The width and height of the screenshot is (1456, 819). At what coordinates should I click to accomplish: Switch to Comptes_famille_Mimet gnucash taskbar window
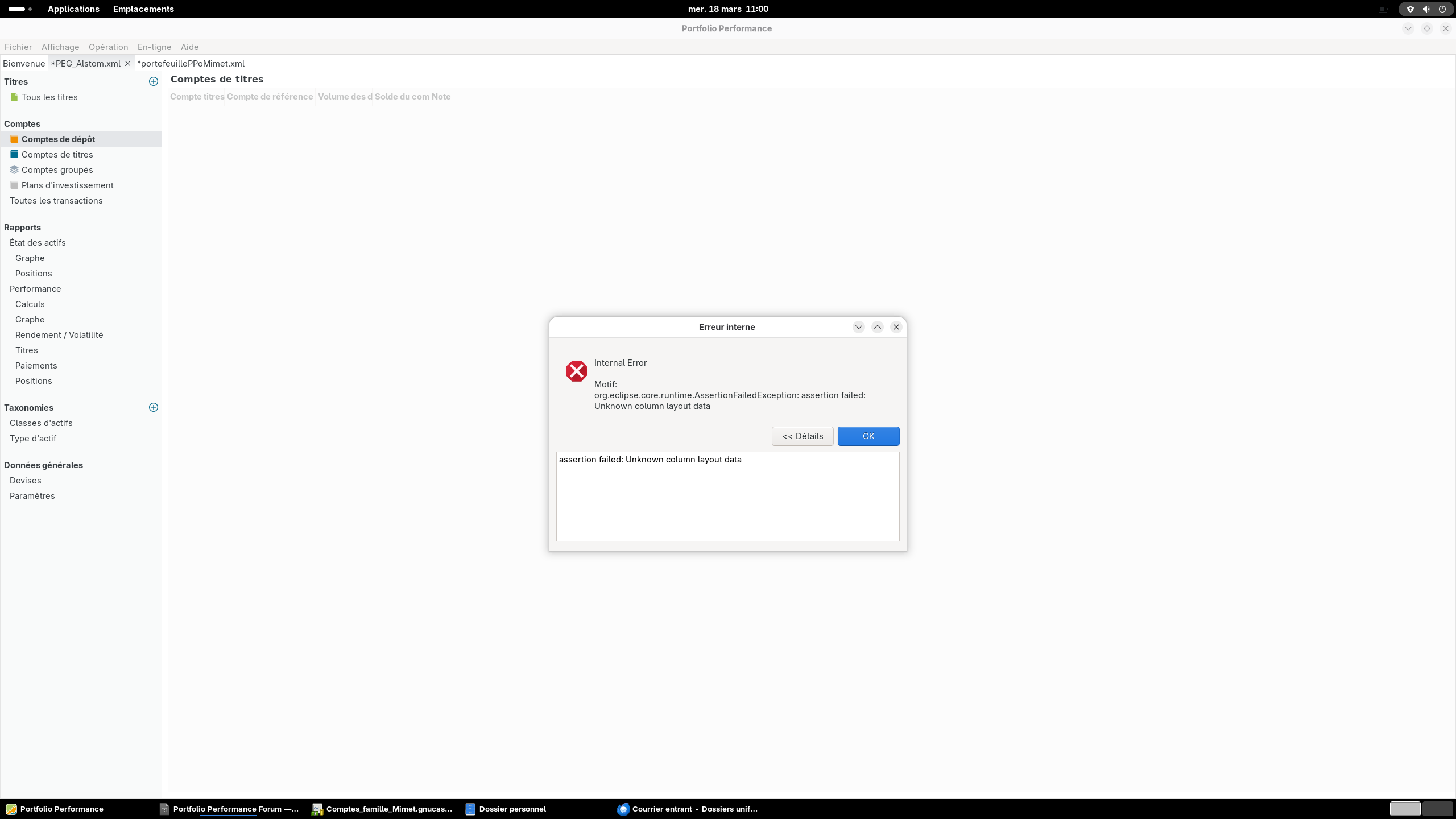coord(382,809)
